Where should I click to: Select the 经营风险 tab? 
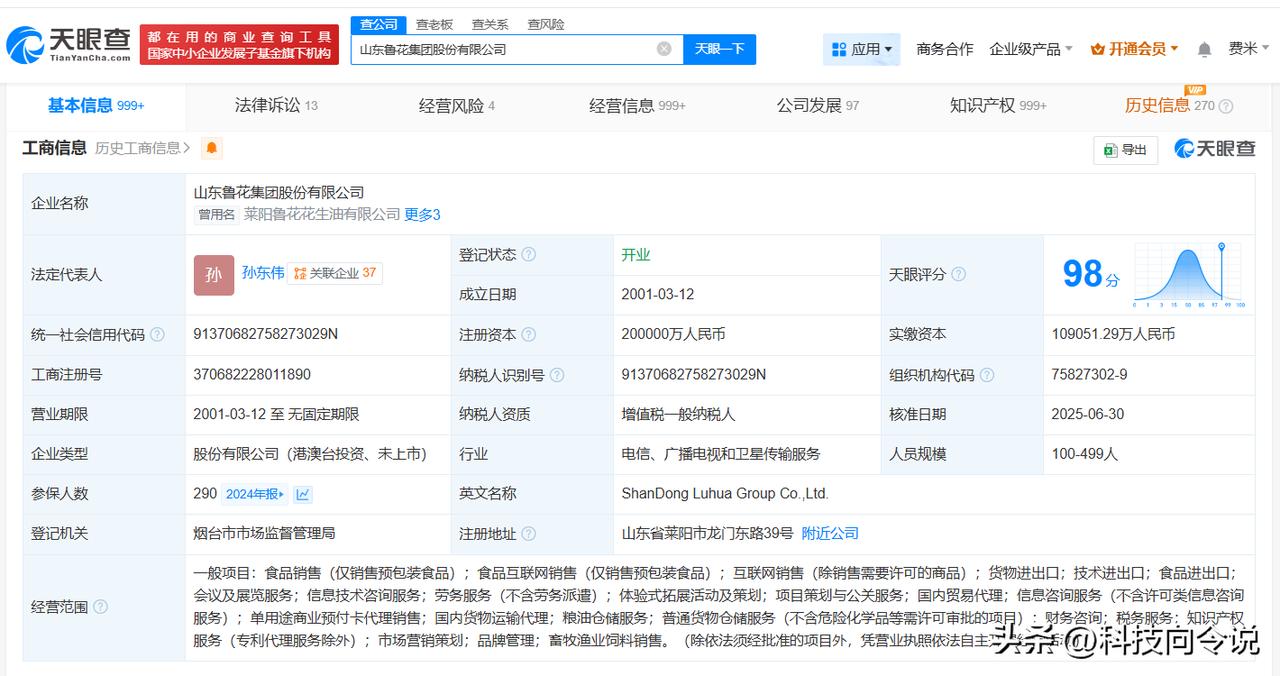(x=456, y=105)
